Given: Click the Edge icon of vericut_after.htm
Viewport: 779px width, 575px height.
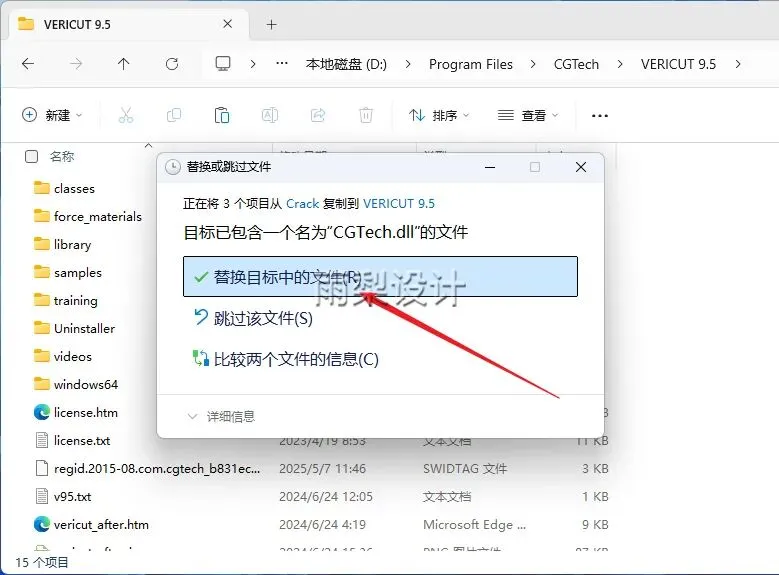Looking at the screenshot, I should pos(42,524).
